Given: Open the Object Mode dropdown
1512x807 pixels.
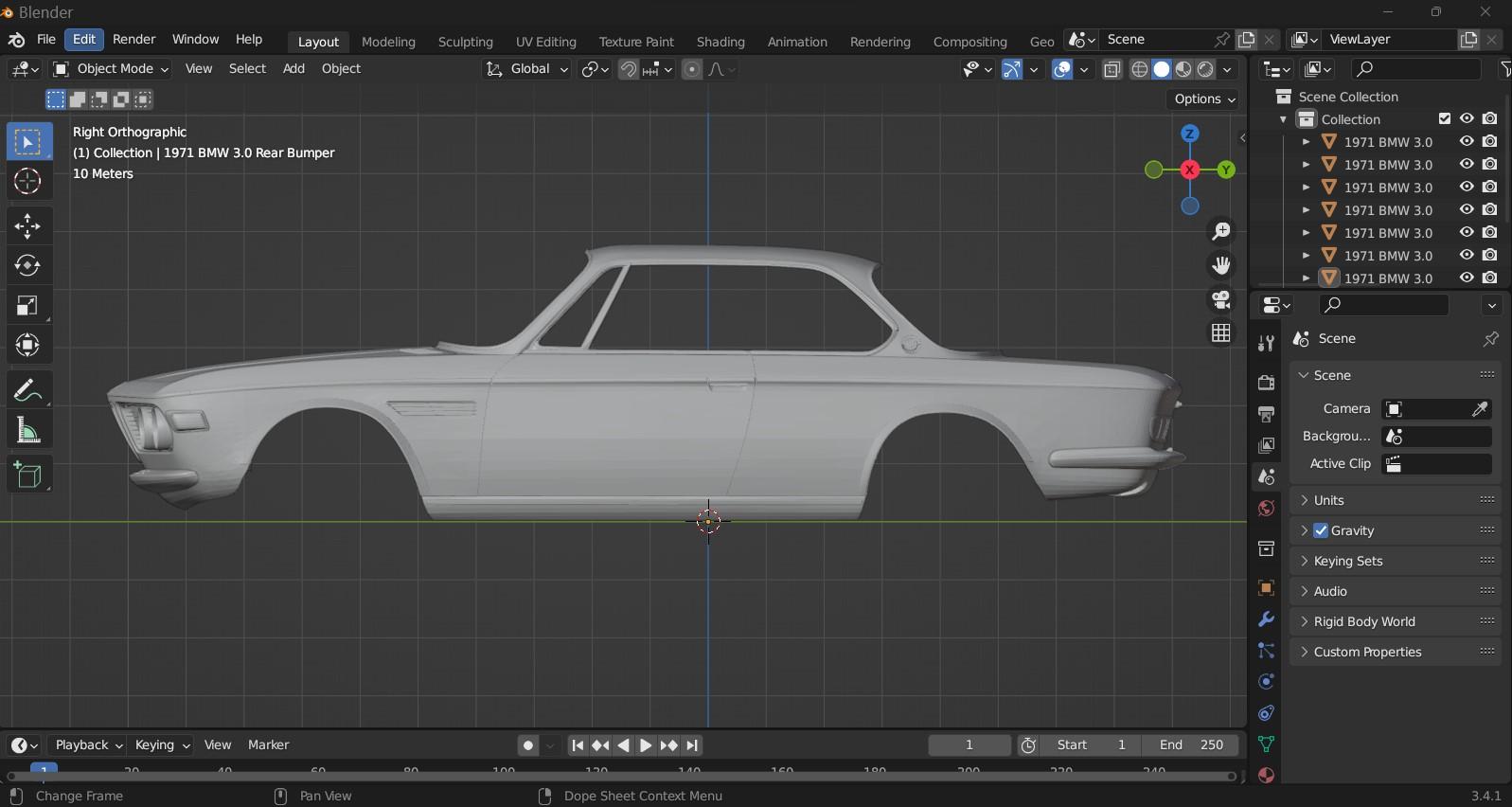Looking at the screenshot, I should pos(111,69).
